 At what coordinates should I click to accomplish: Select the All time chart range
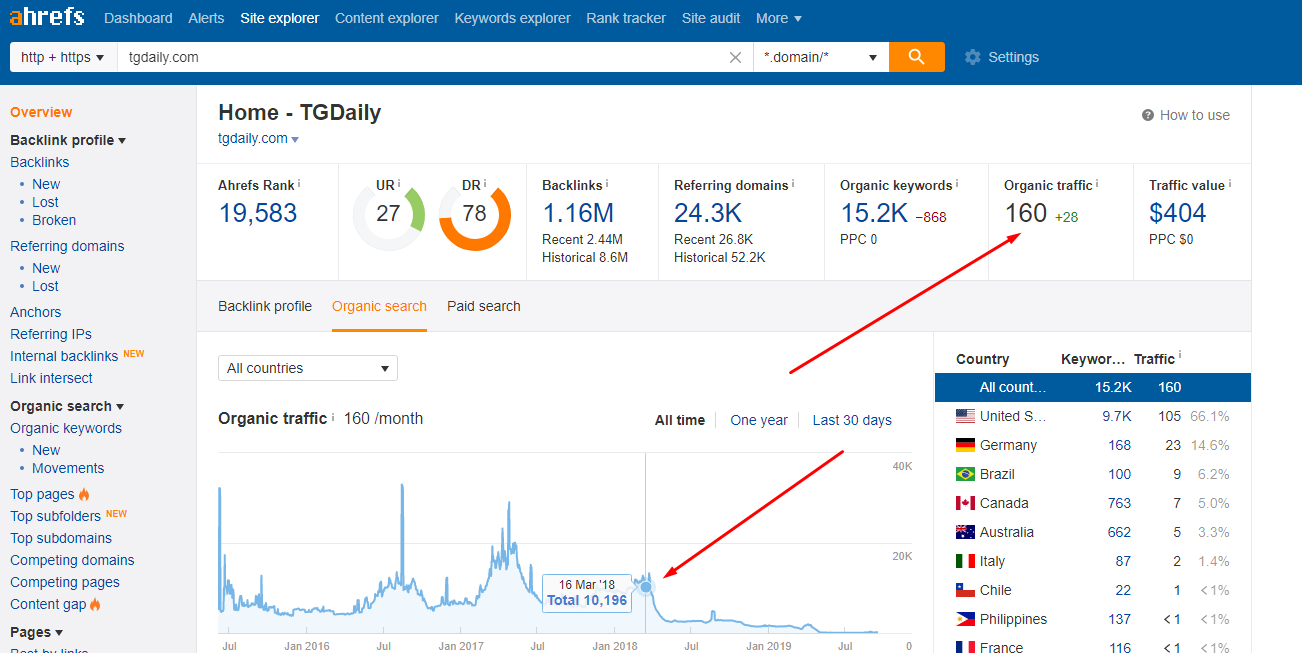point(680,420)
